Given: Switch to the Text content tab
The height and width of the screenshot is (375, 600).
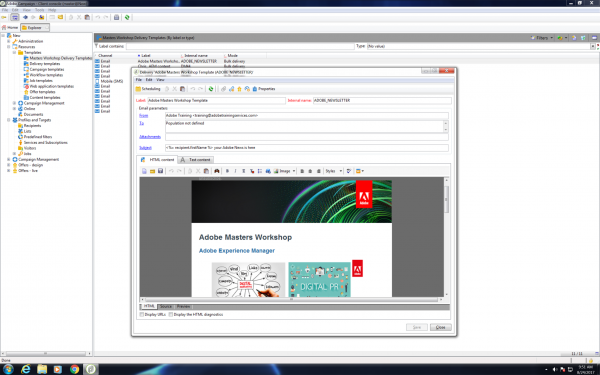Looking at the screenshot, I should [196, 160].
